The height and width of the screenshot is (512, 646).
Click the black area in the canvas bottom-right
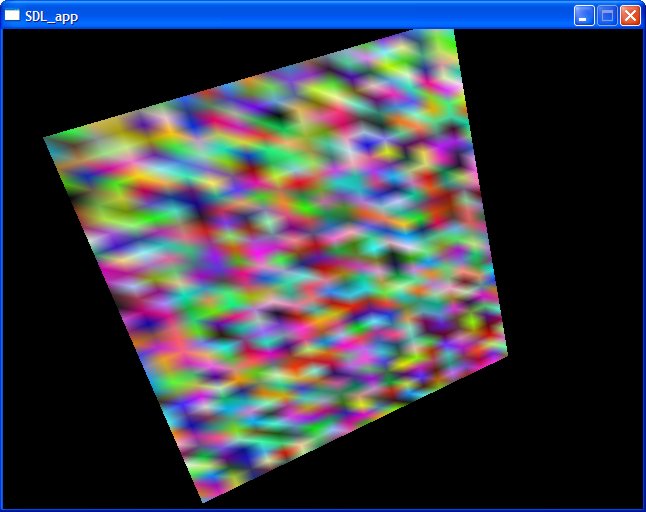560,450
